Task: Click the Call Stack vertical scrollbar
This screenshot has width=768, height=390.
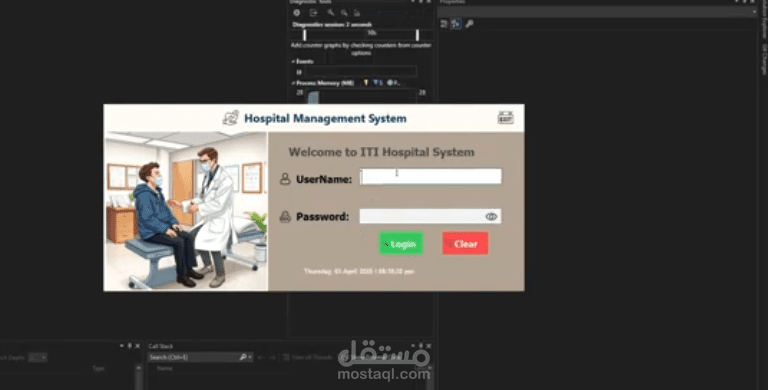Action: 429,377
